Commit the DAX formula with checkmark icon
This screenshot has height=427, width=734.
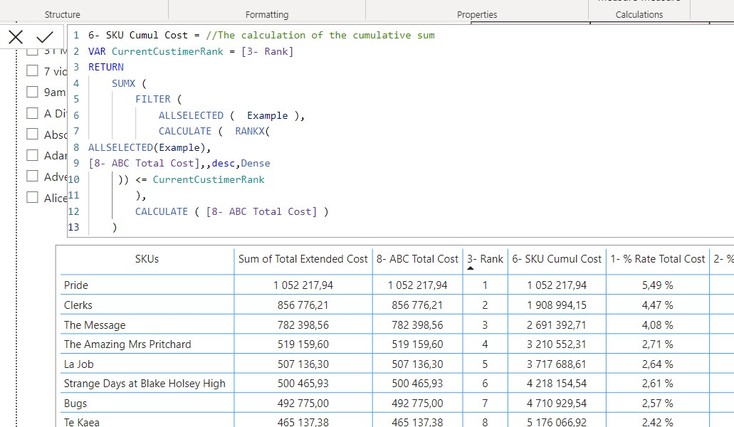pyautogui.click(x=45, y=37)
